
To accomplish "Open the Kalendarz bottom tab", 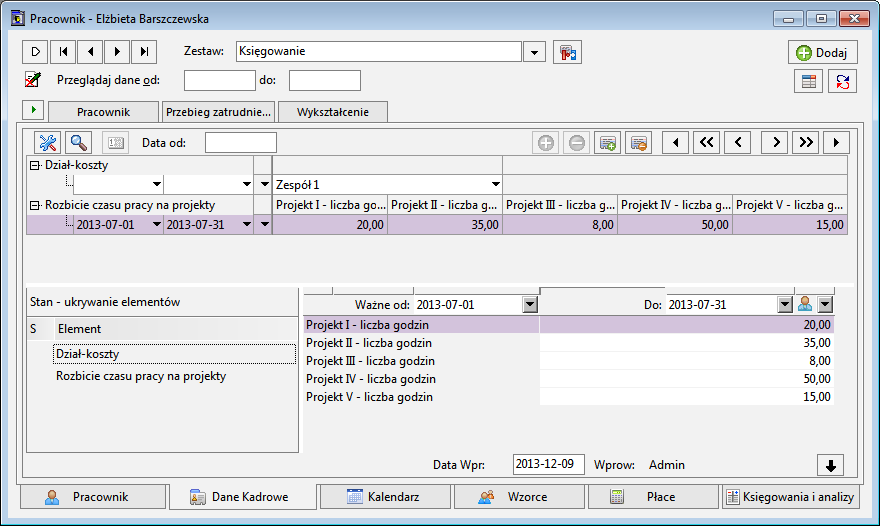I will (x=384, y=496).
